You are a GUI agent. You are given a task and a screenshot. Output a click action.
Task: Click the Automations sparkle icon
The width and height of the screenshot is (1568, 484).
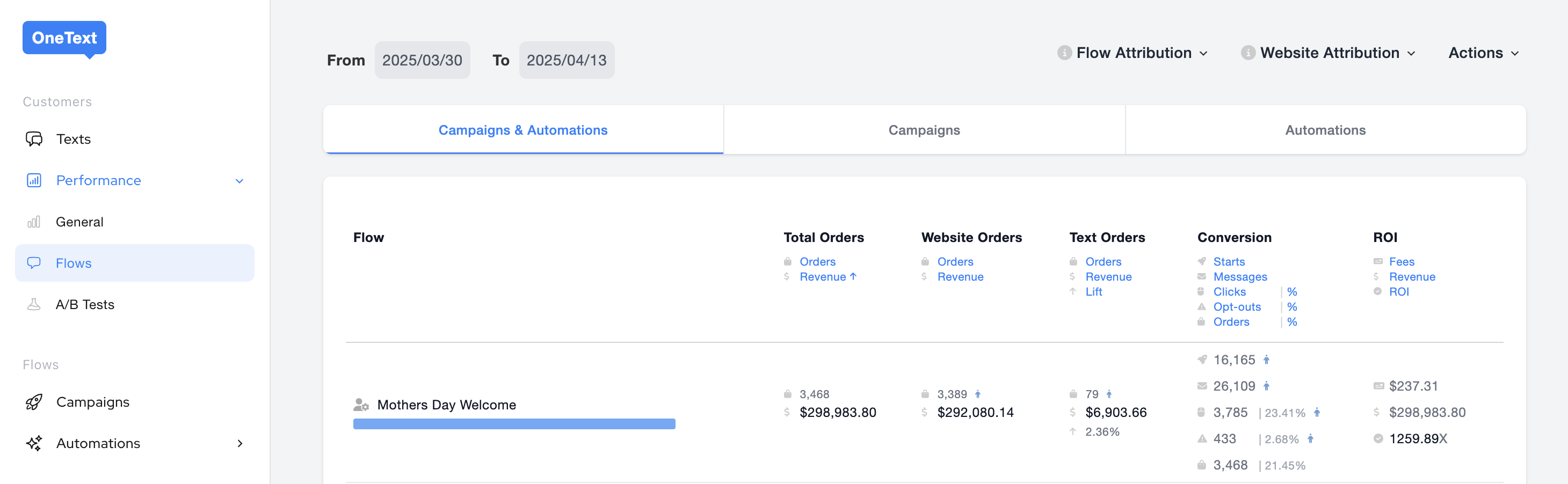34,443
